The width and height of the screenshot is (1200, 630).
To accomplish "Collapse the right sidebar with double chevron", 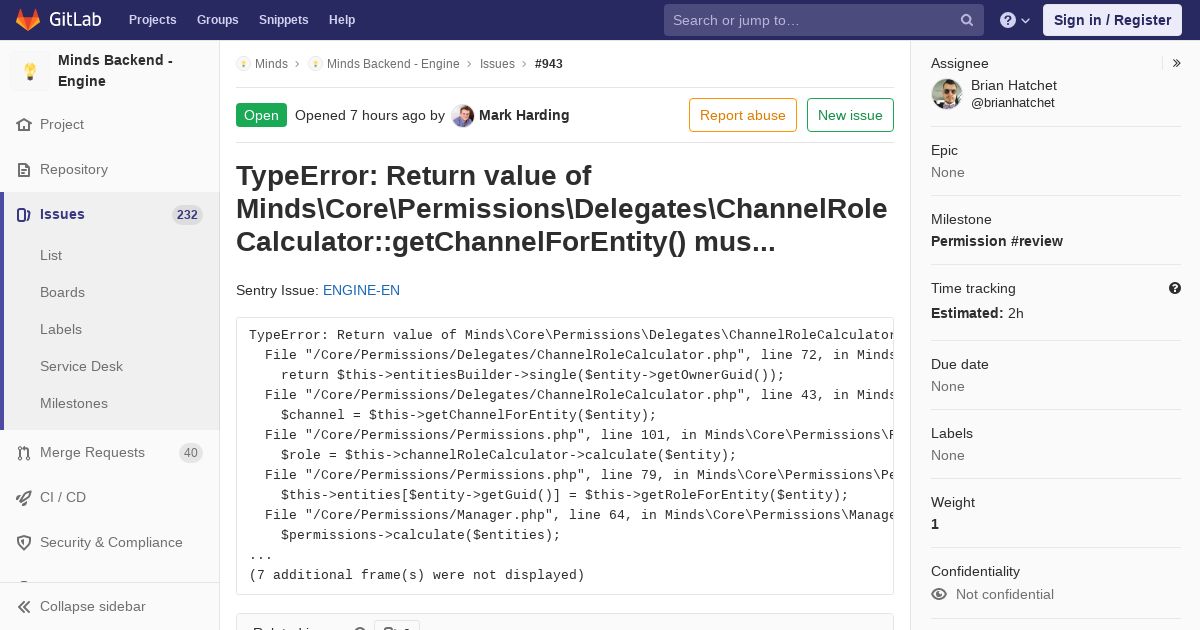I will 1177,63.
